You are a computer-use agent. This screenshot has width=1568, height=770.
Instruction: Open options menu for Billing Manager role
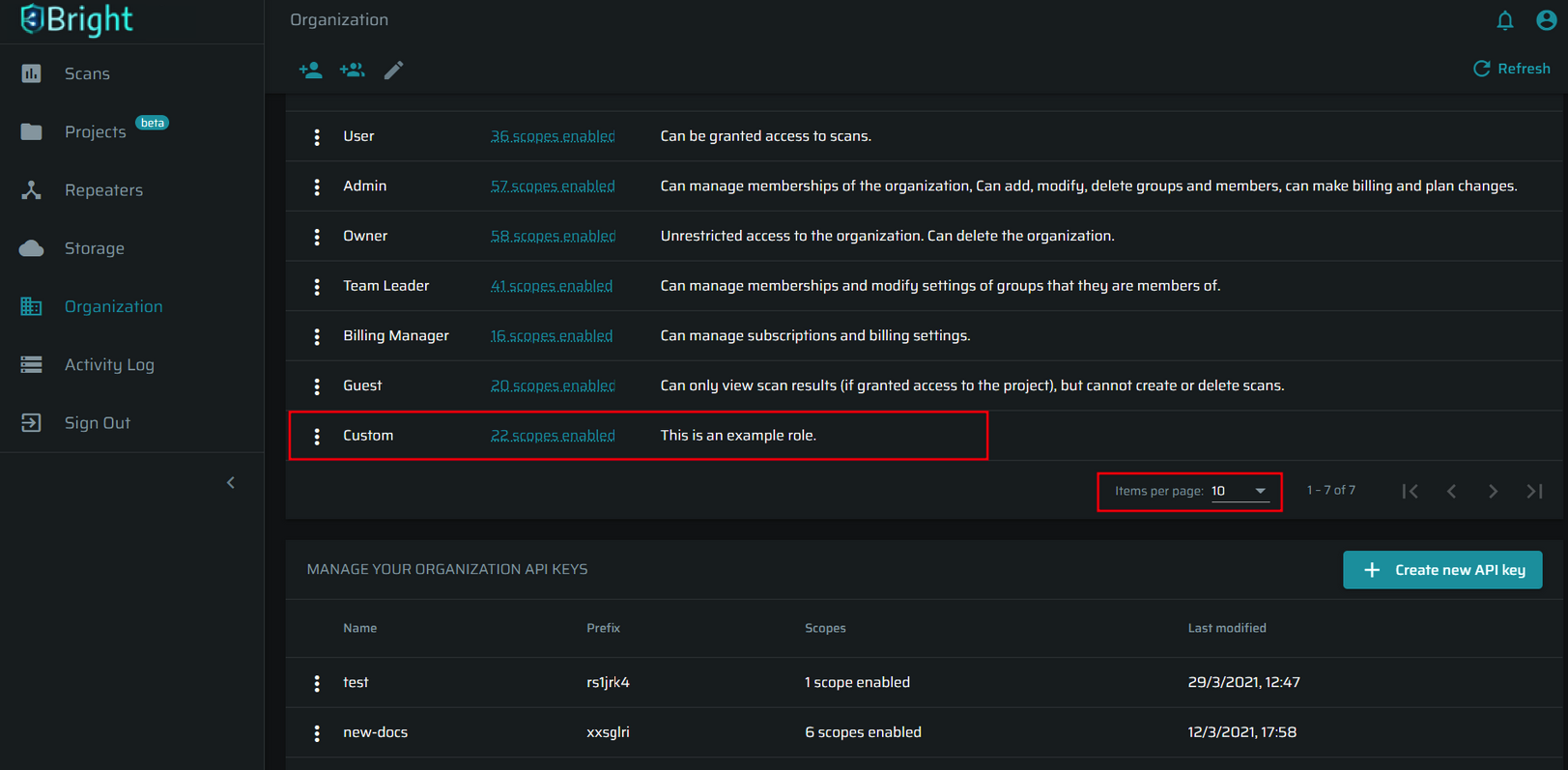pos(317,336)
